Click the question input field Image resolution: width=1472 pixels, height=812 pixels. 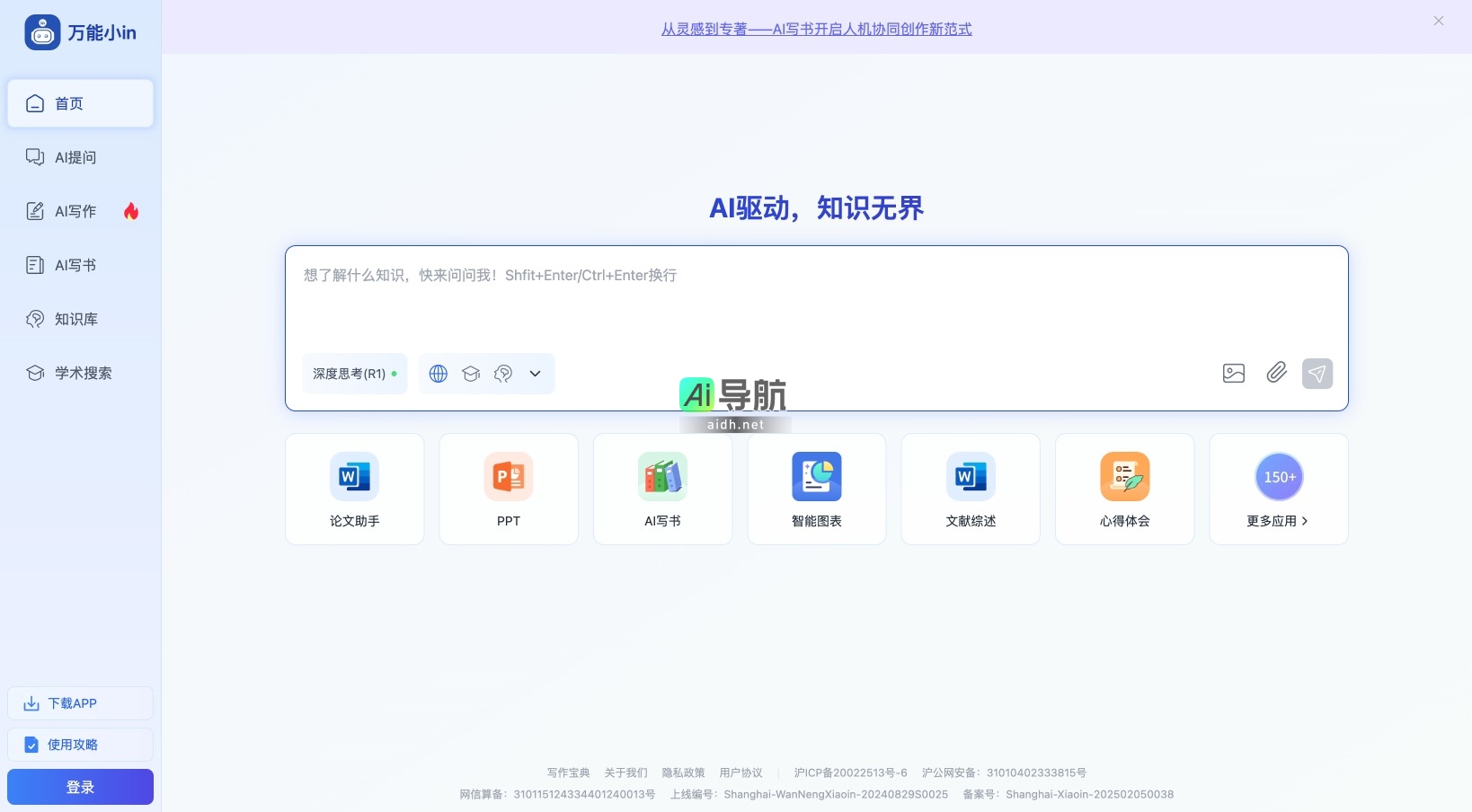[x=816, y=276]
